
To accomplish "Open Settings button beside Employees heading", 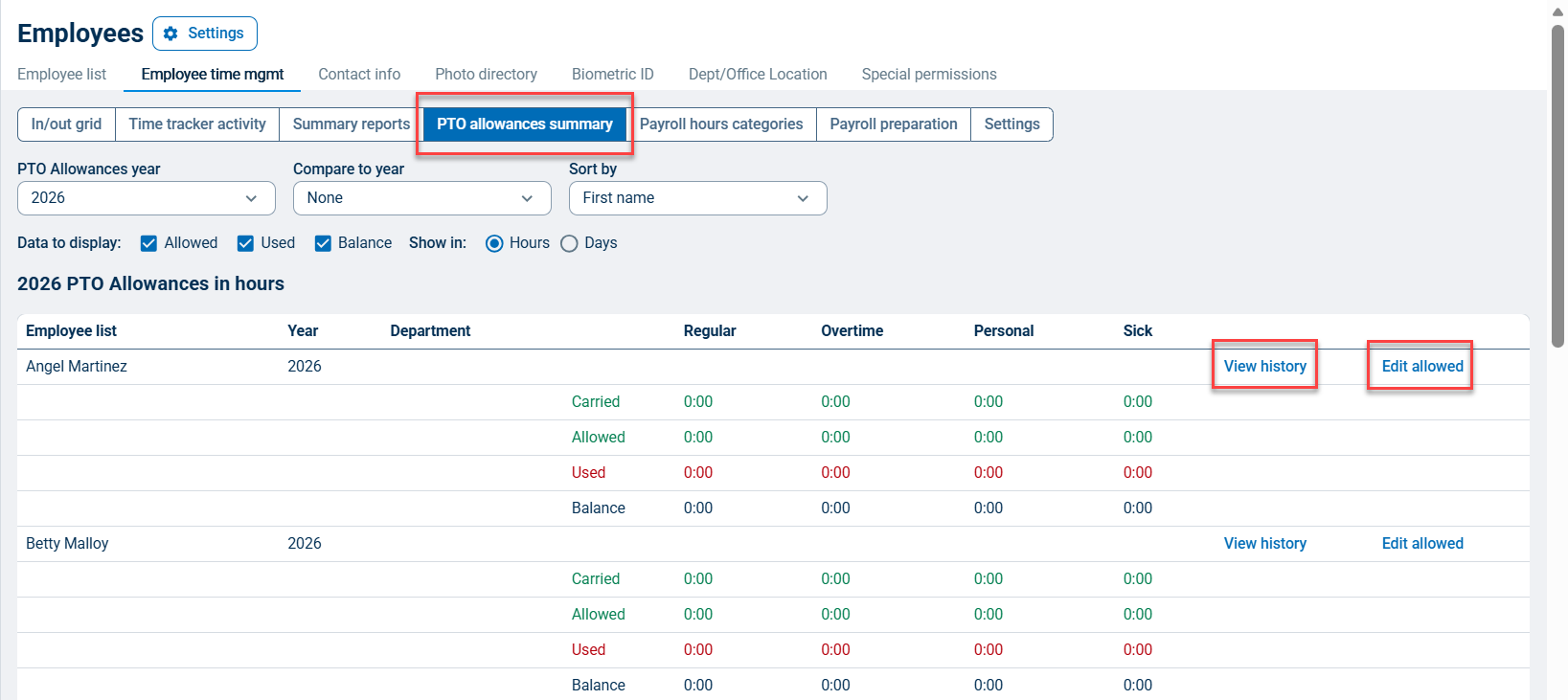I will click(x=205, y=34).
